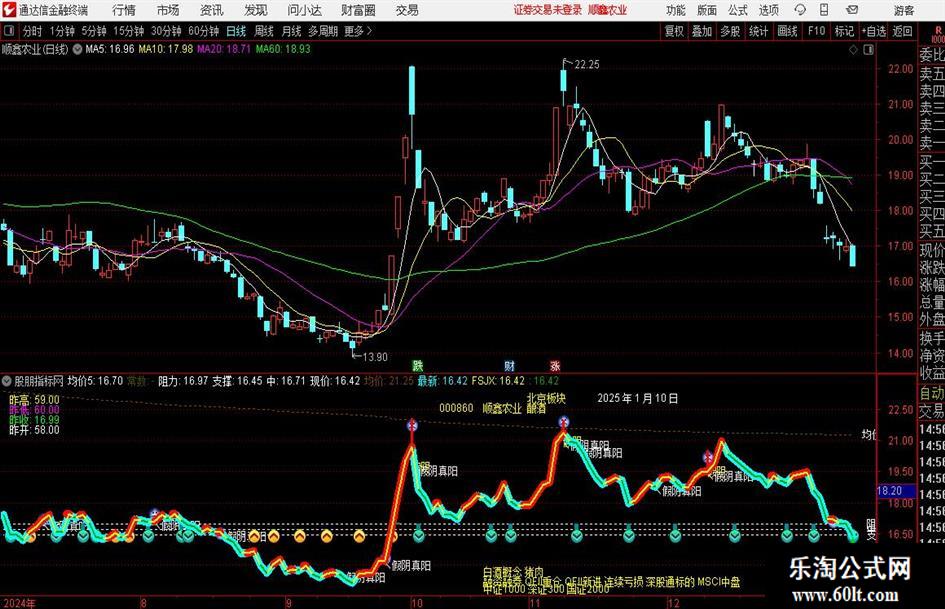Click the MA60: 18.93 value
Image resolution: width=945 pixels, height=609 pixels.
(x=283, y=49)
